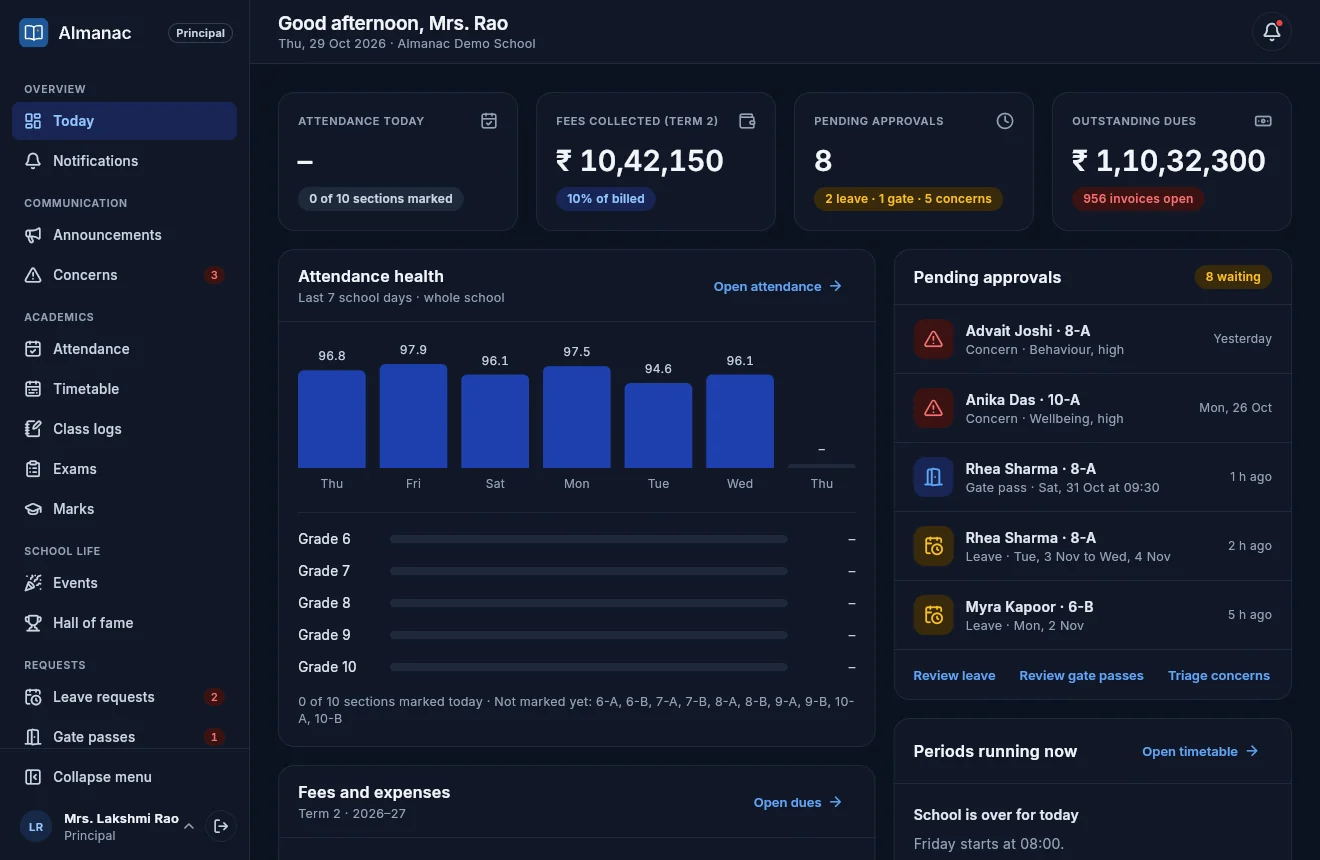Click the Grade 10 attendance progress bar
Viewport: 1320px width, 860px height.
tap(589, 667)
